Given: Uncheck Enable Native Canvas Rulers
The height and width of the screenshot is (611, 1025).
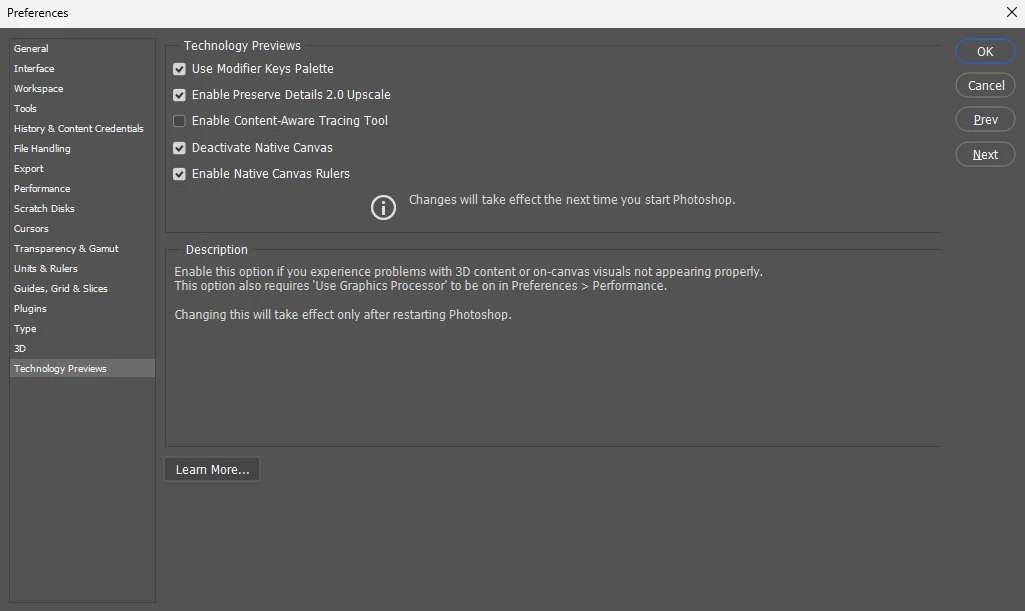Looking at the screenshot, I should [x=179, y=174].
